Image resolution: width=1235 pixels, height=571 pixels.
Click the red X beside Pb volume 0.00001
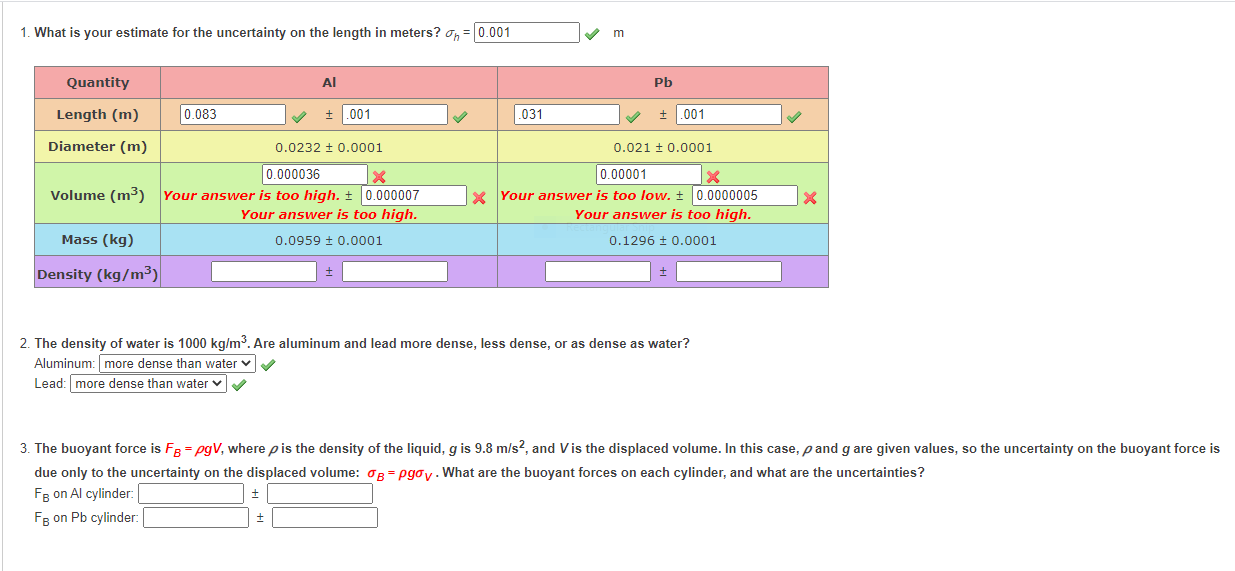coord(714,177)
